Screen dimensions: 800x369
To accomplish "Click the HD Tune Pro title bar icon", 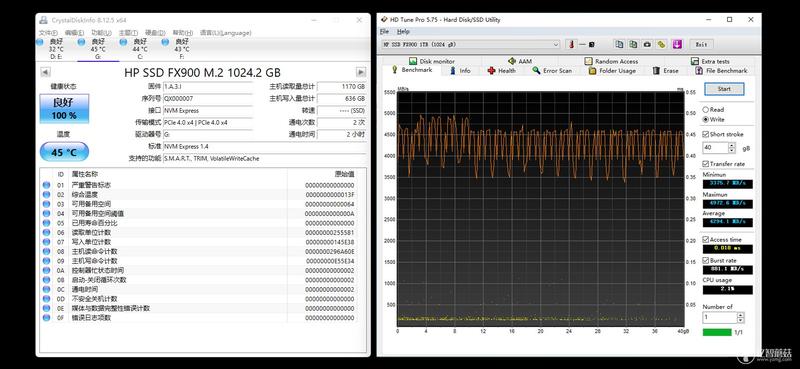I will pyautogui.click(x=384, y=20).
